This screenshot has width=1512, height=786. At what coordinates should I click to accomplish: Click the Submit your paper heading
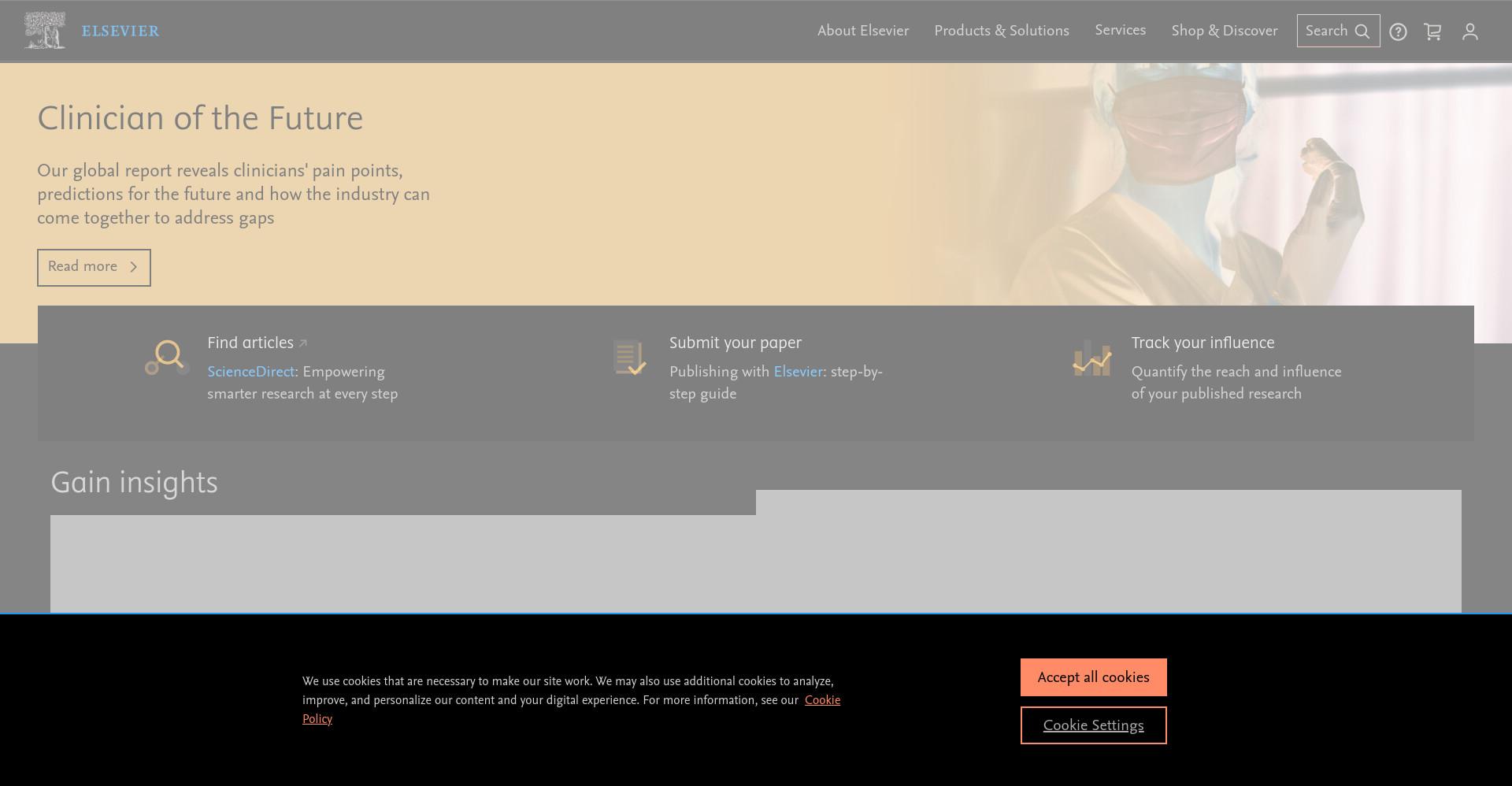coord(736,343)
